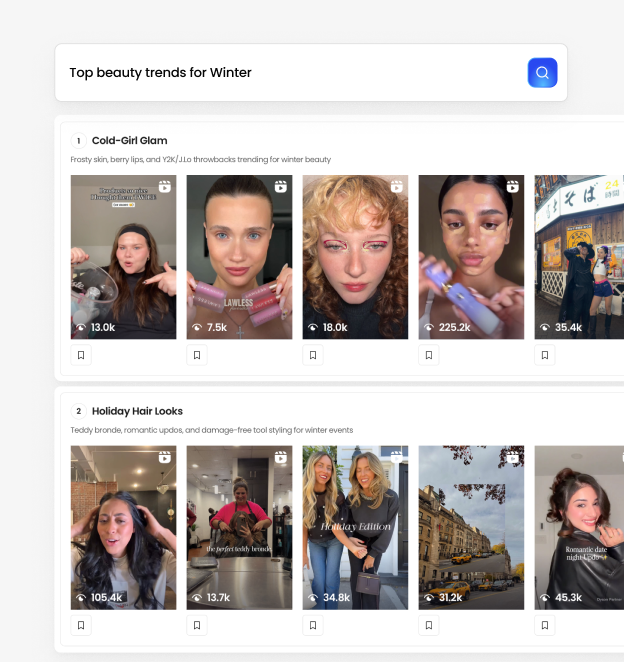
Task: Bookmark the 34.8k Holiday Edition video
Action: [x=313, y=625]
